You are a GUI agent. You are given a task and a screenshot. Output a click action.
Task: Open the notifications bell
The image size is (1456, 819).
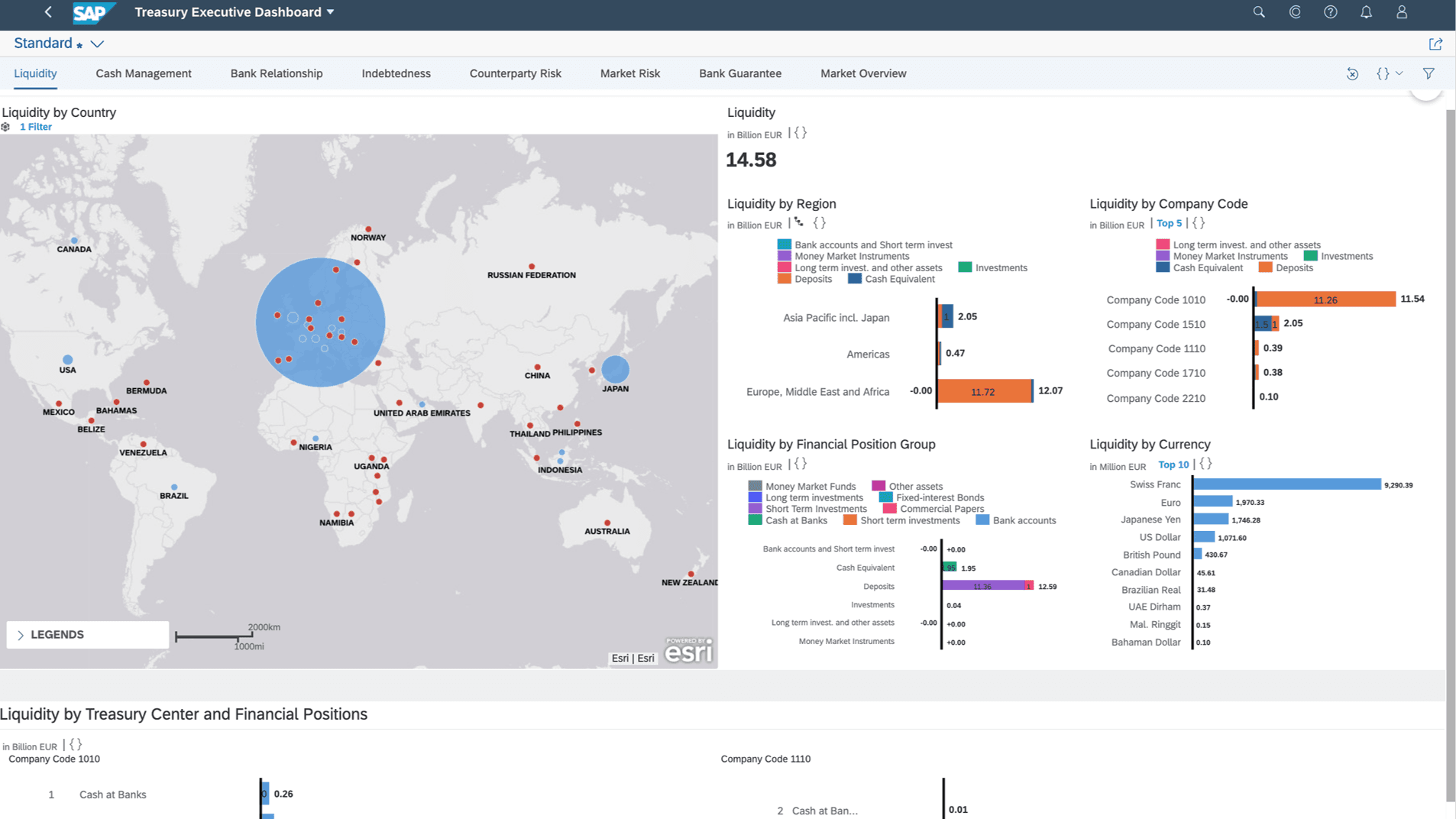pyautogui.click(x=1366, y=12)
